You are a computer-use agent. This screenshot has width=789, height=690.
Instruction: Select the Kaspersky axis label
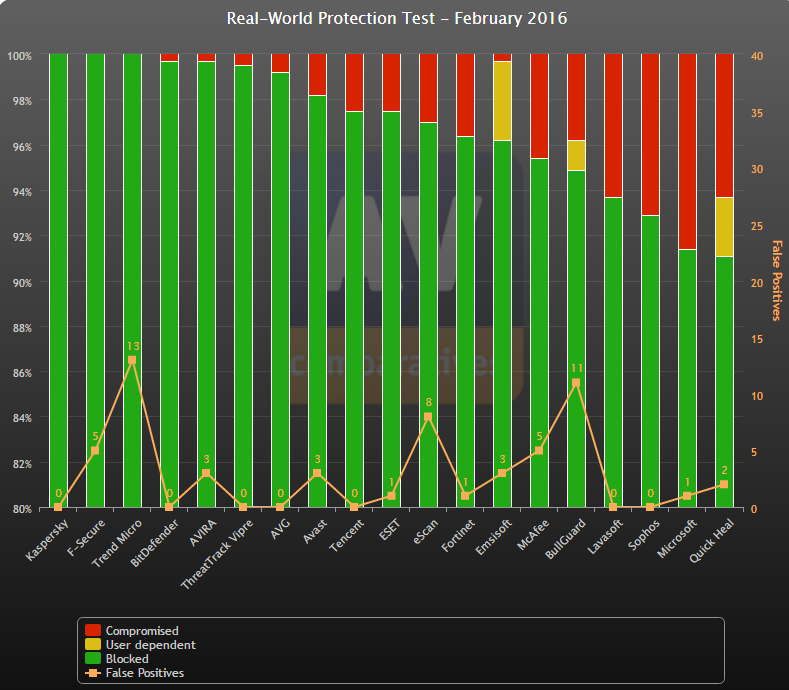46,541
